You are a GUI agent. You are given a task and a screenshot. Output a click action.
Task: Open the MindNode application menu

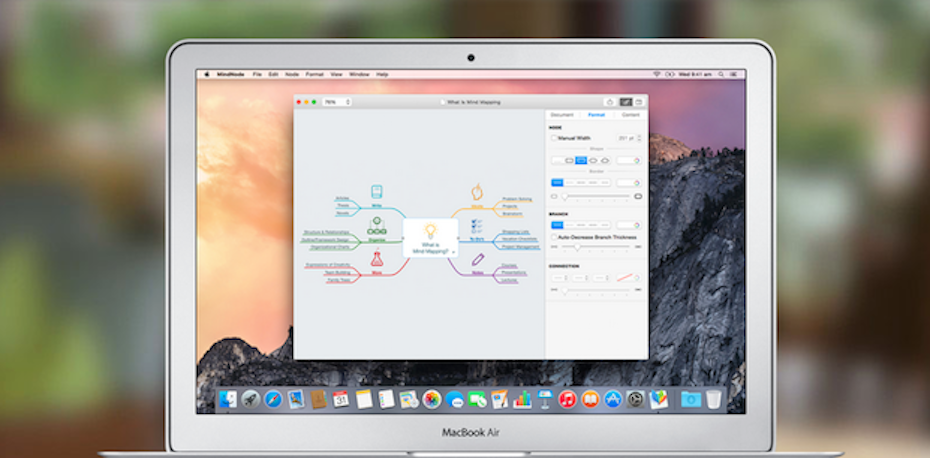[230, 75]
